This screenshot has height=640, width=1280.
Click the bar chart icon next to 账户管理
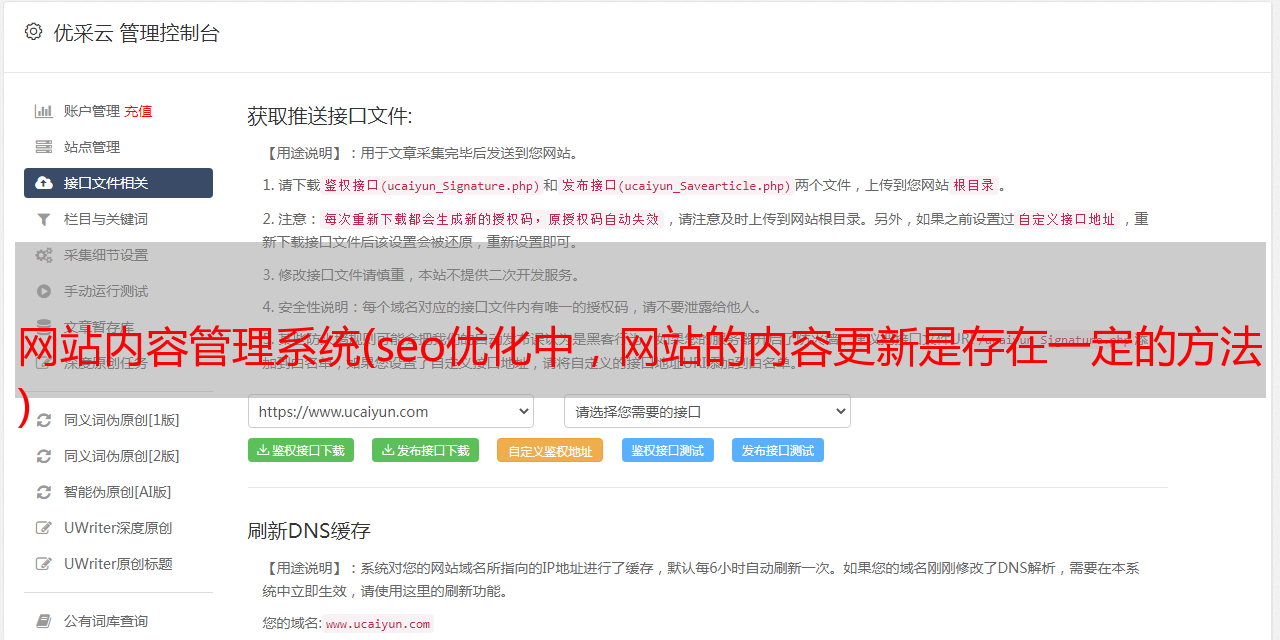(x=44, y=111)
